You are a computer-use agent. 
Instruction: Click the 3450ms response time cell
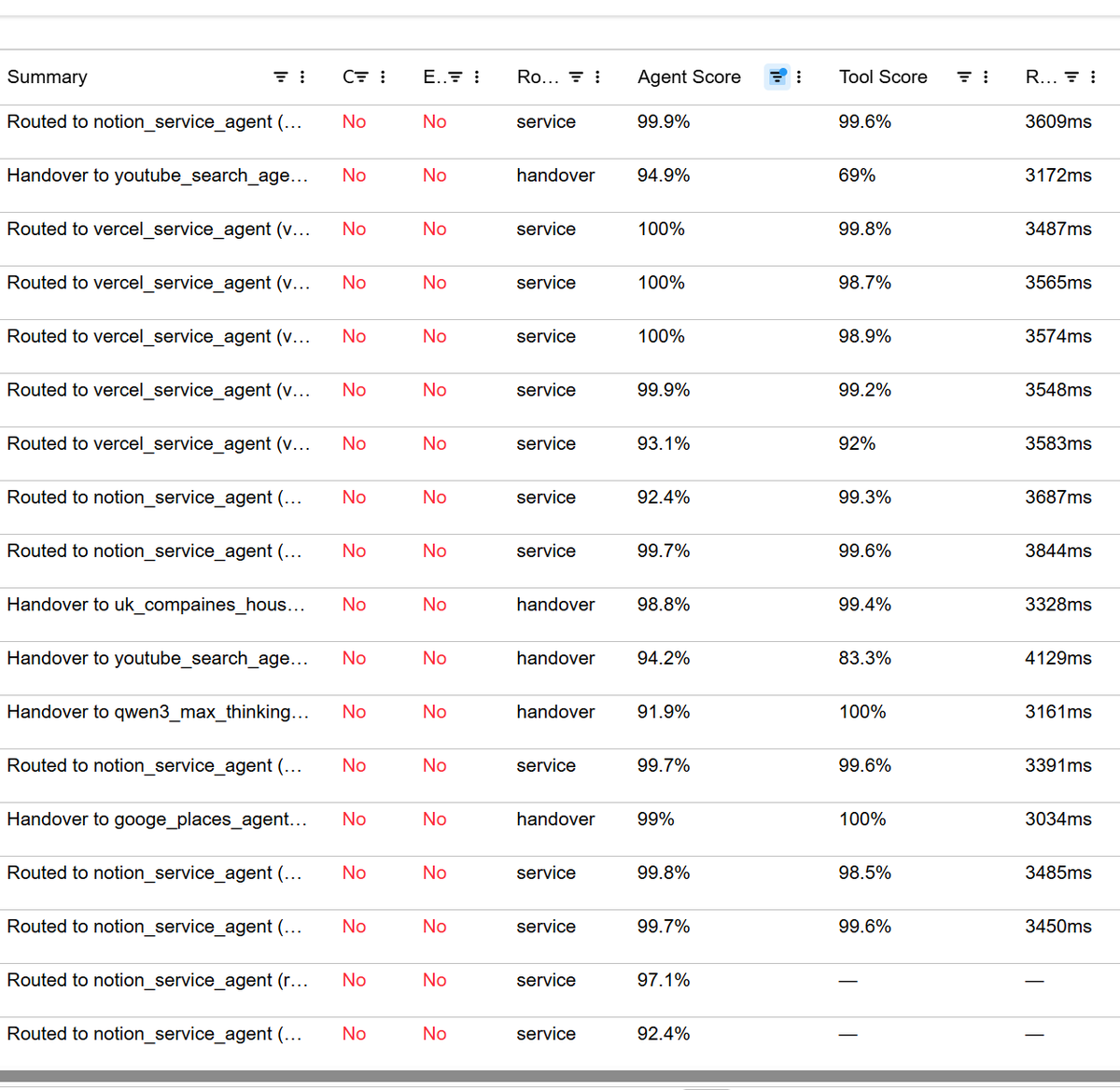point(1058,927)
